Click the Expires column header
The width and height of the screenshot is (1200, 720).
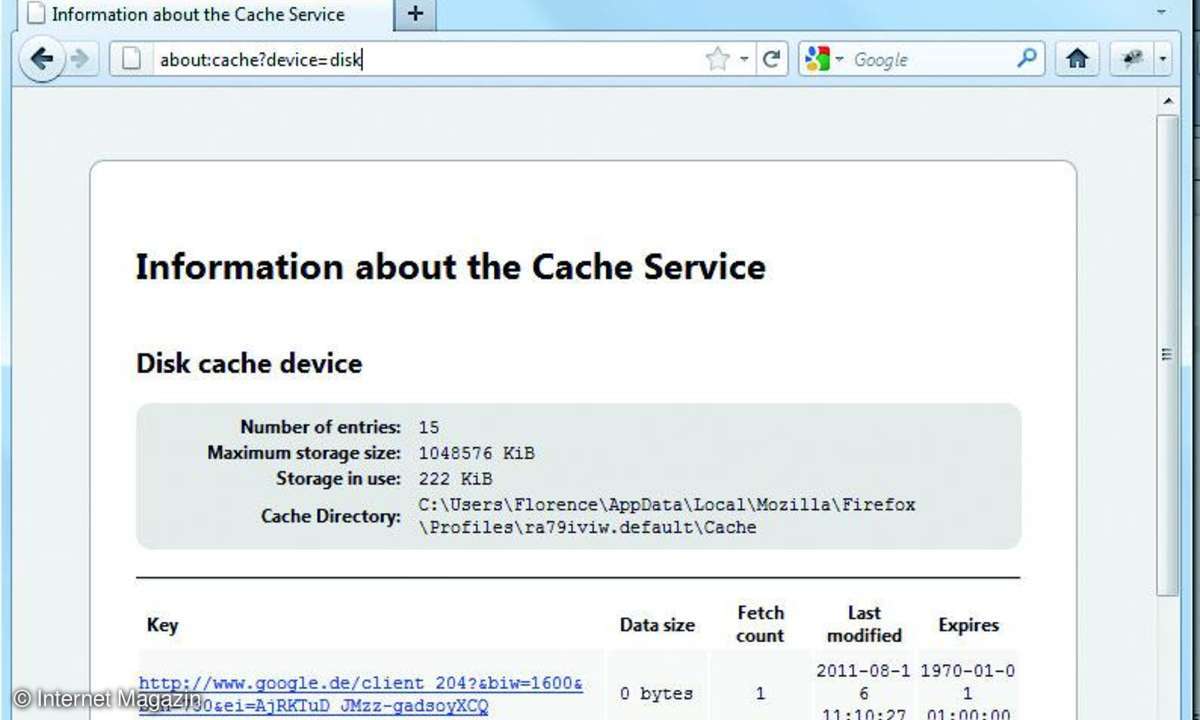[968, 625]
